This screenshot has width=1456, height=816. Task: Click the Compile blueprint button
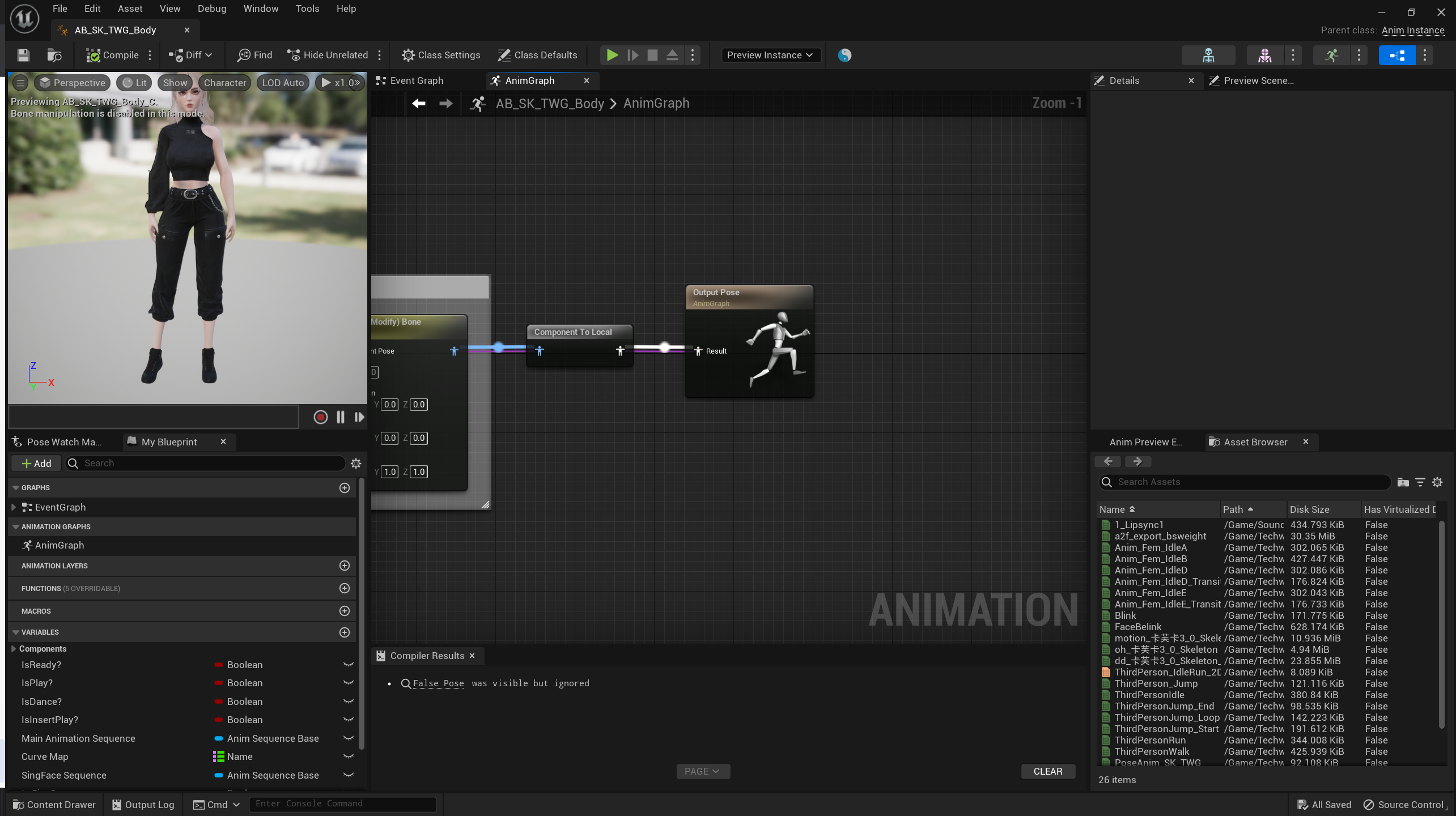tap(113, 55)
